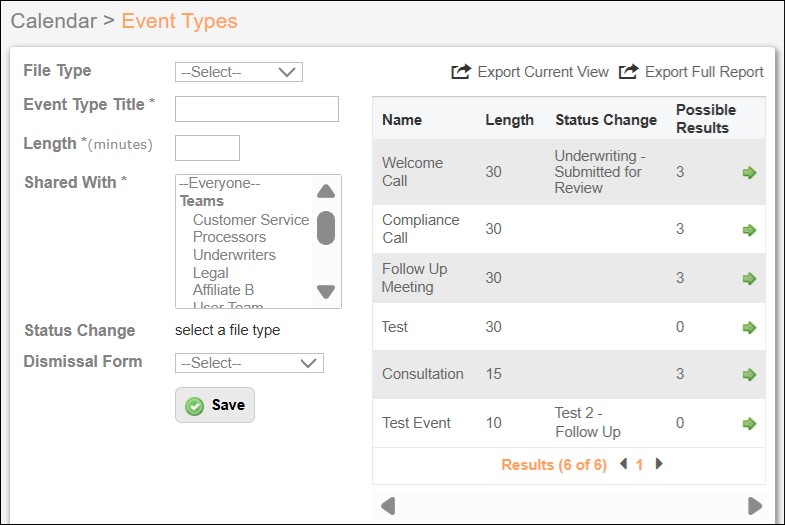785x525 pixels.
Task: Select Underwriters in Shared With list
Action: (x=234, y=255)
